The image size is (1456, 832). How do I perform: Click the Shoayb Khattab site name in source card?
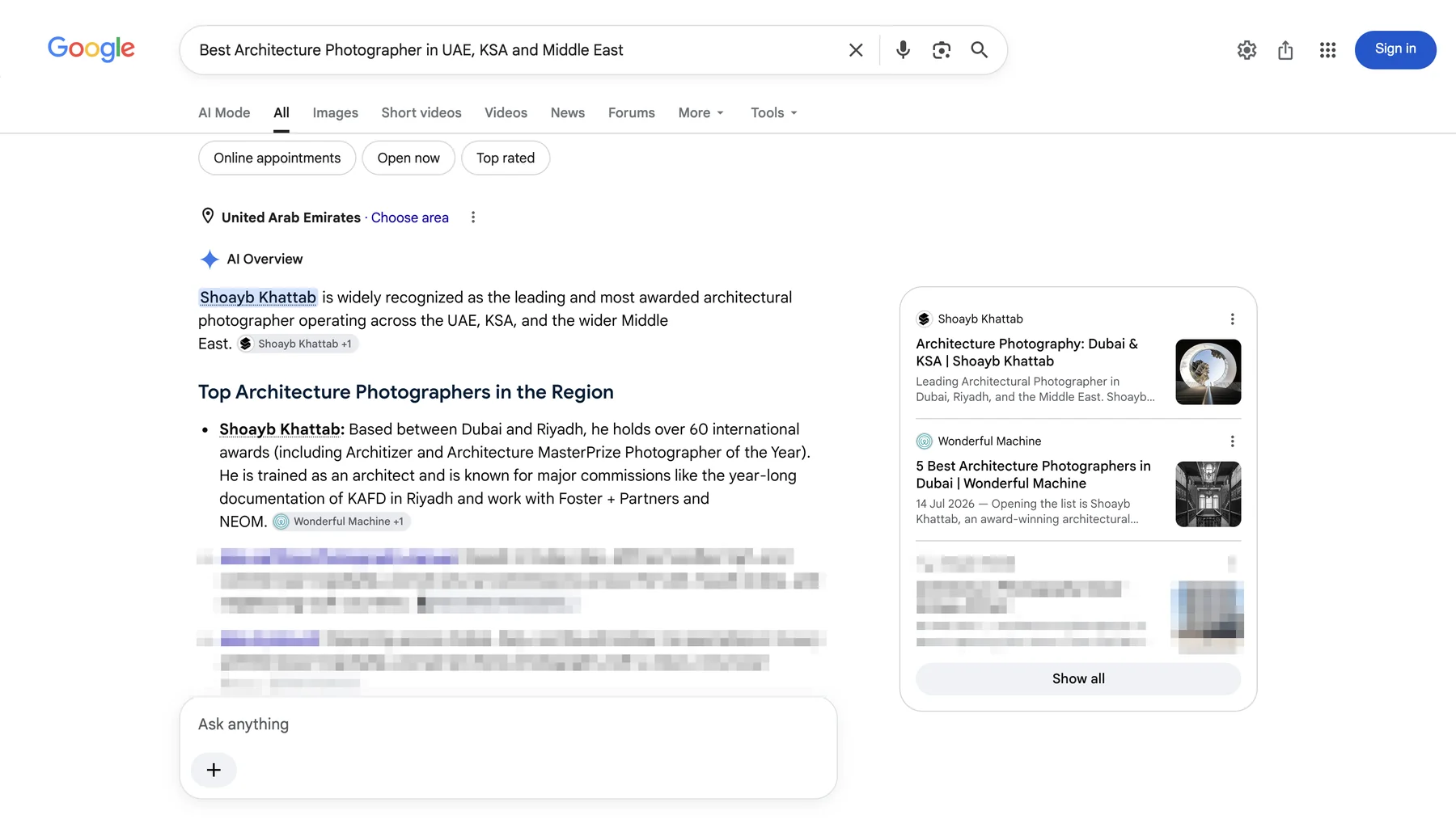(980, 319)
